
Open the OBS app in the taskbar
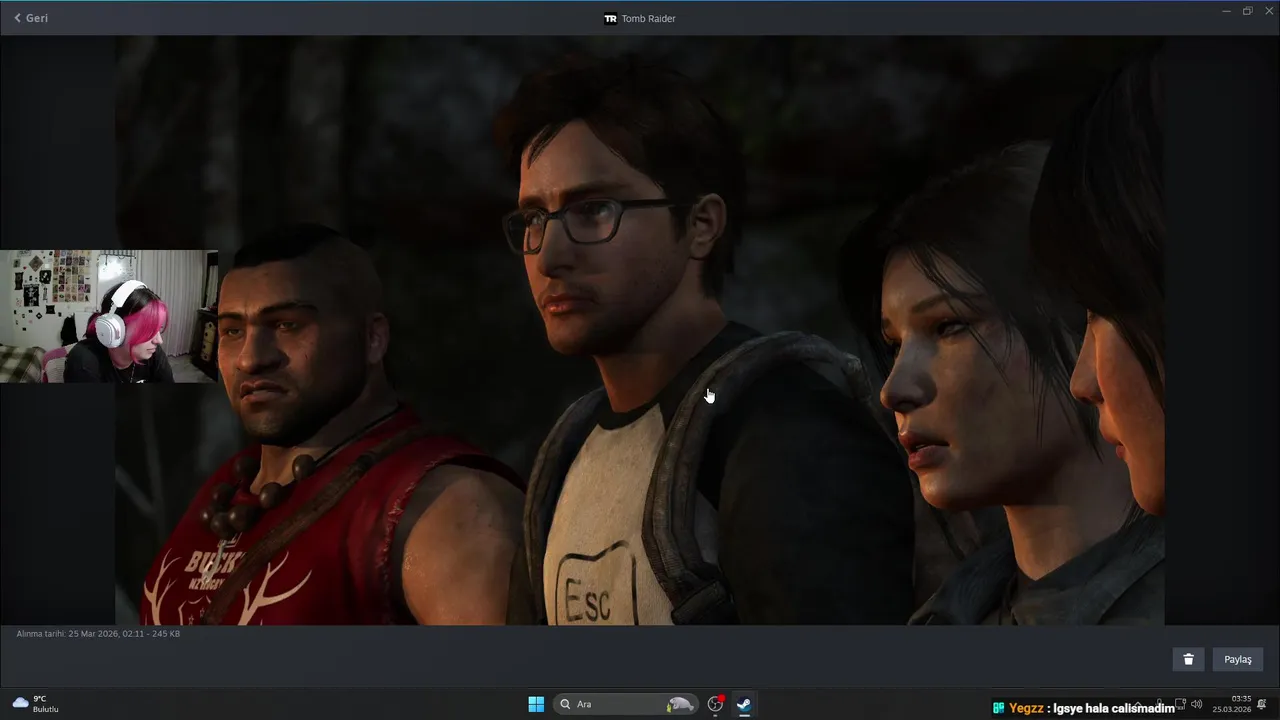tap(715, 704)
